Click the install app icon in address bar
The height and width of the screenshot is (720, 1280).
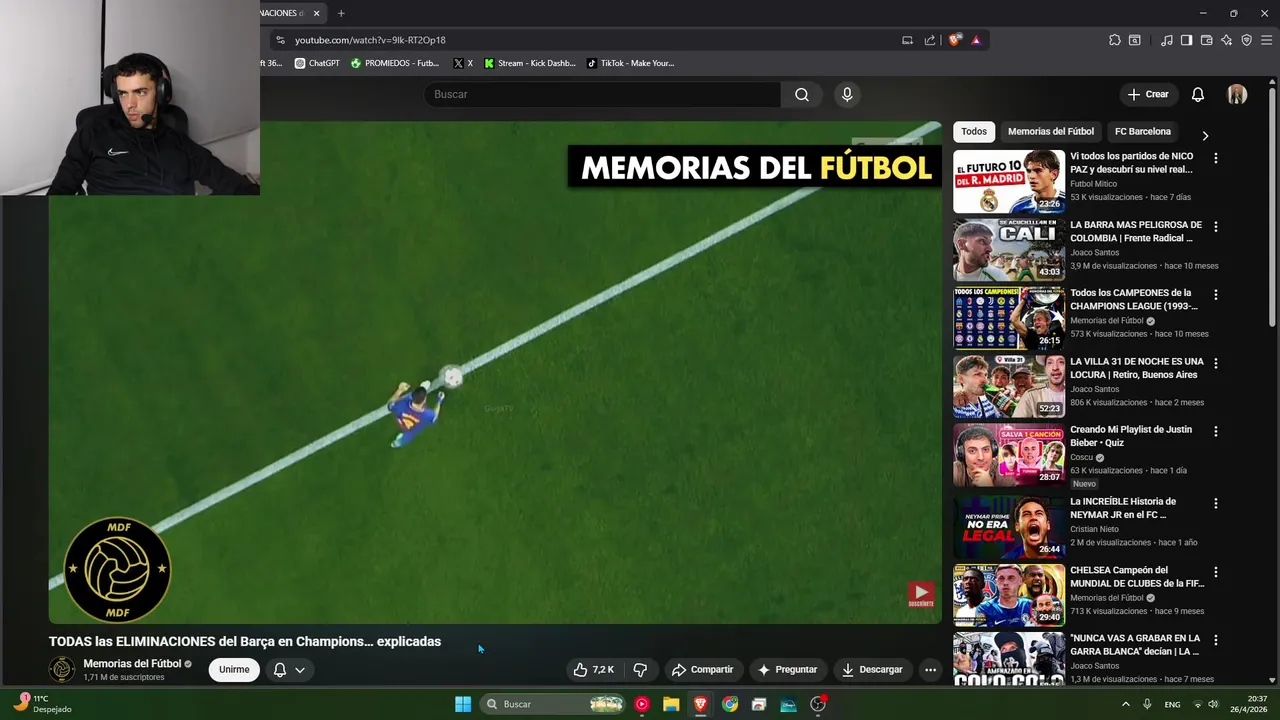tap(907, 40)
